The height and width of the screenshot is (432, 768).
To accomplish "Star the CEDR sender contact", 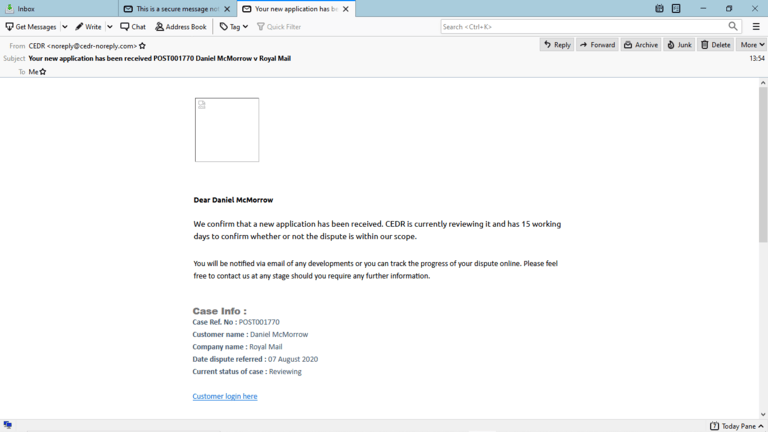I will (143, 46).
